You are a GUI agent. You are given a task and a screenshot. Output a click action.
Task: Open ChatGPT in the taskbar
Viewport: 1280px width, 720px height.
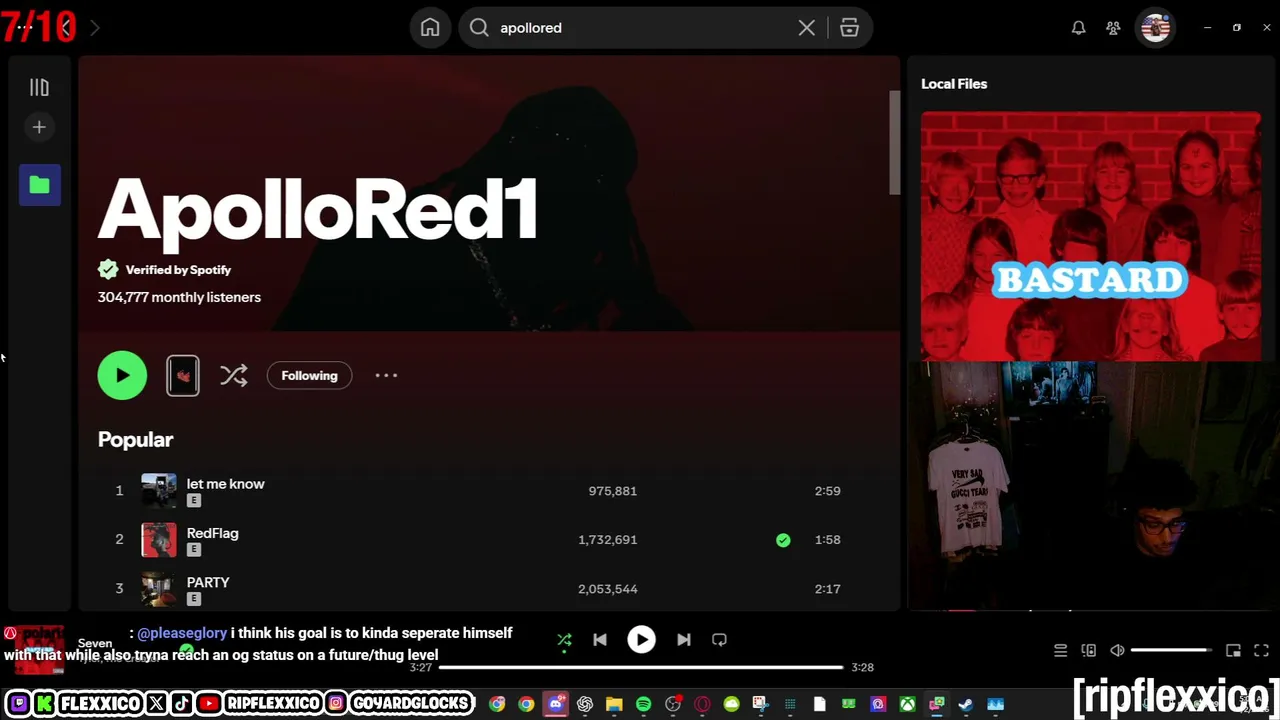pos(585,704)
